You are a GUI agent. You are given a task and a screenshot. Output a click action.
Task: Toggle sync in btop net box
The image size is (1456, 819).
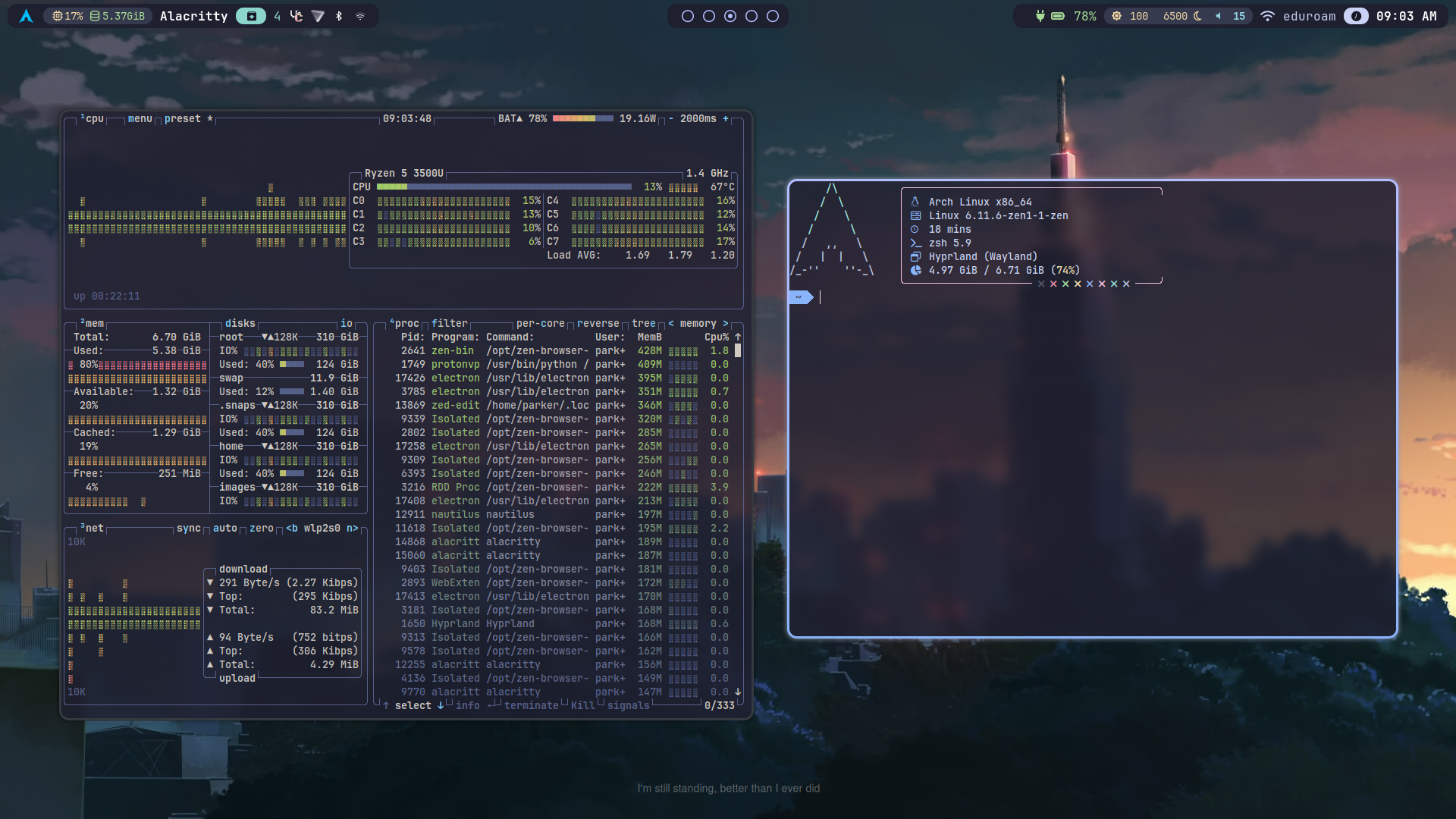point(189,528)
